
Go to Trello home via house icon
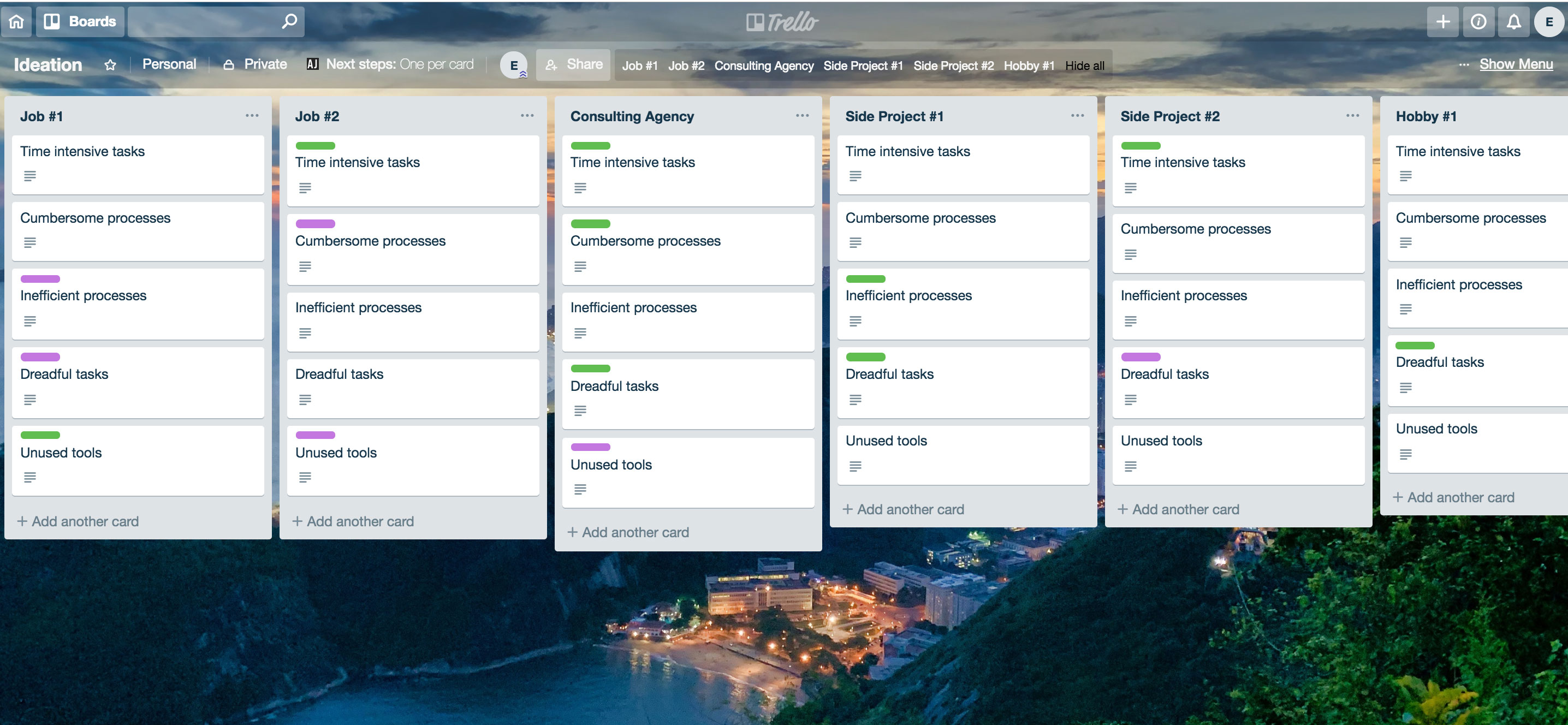16,22
